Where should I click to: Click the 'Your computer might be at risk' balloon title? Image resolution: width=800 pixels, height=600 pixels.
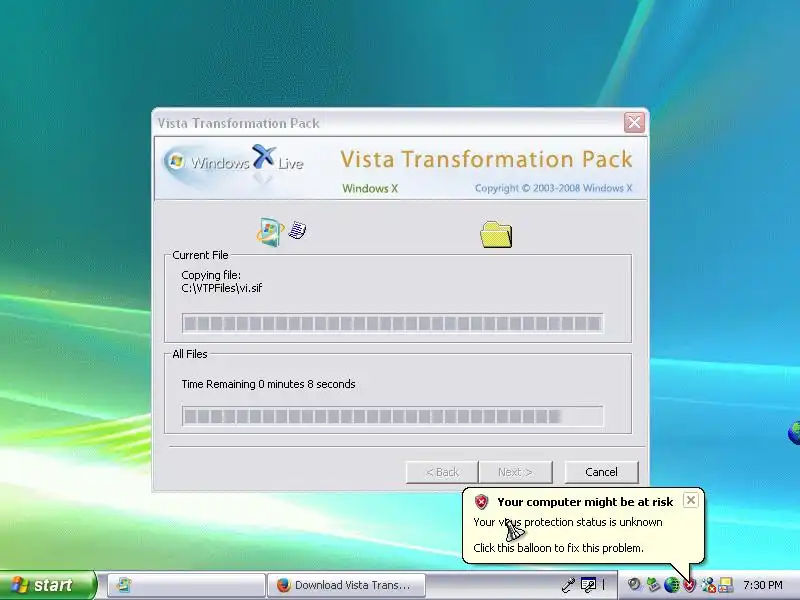point(585,502)
